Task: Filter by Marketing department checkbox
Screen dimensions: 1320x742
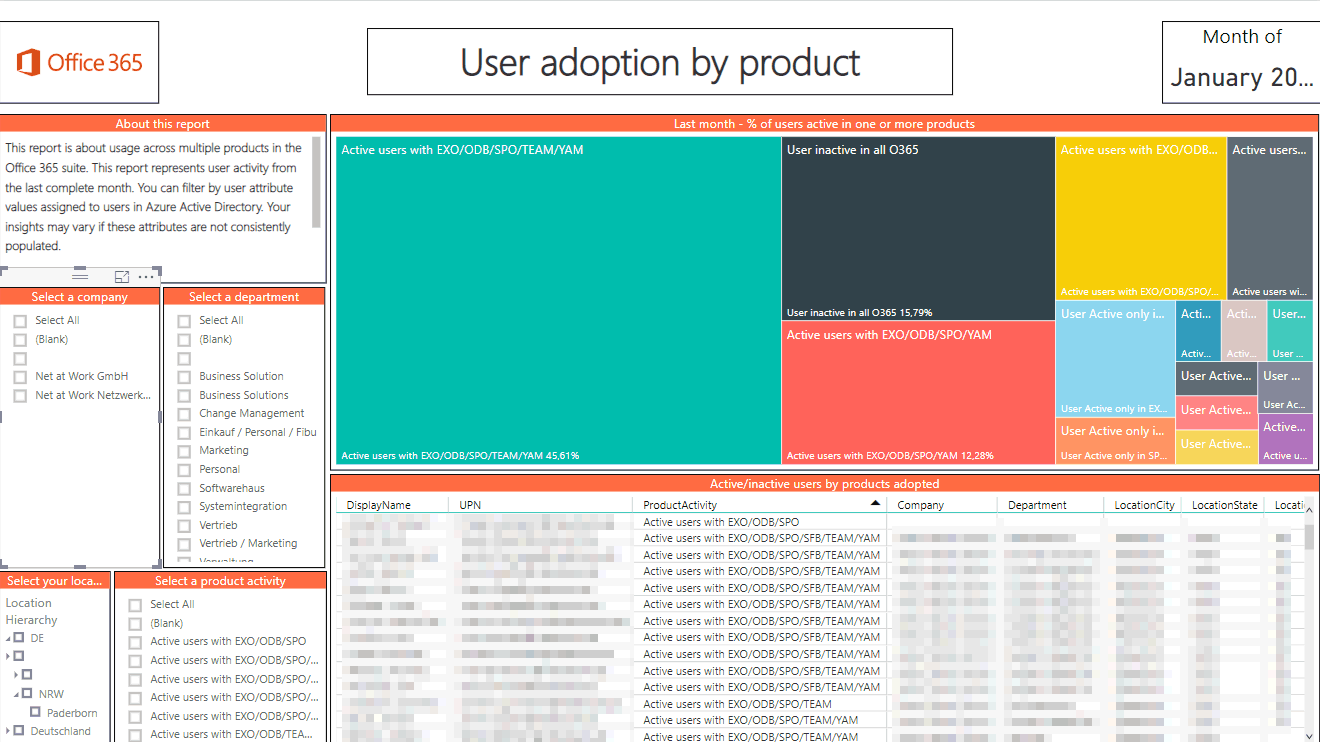Action: [184, 451]
